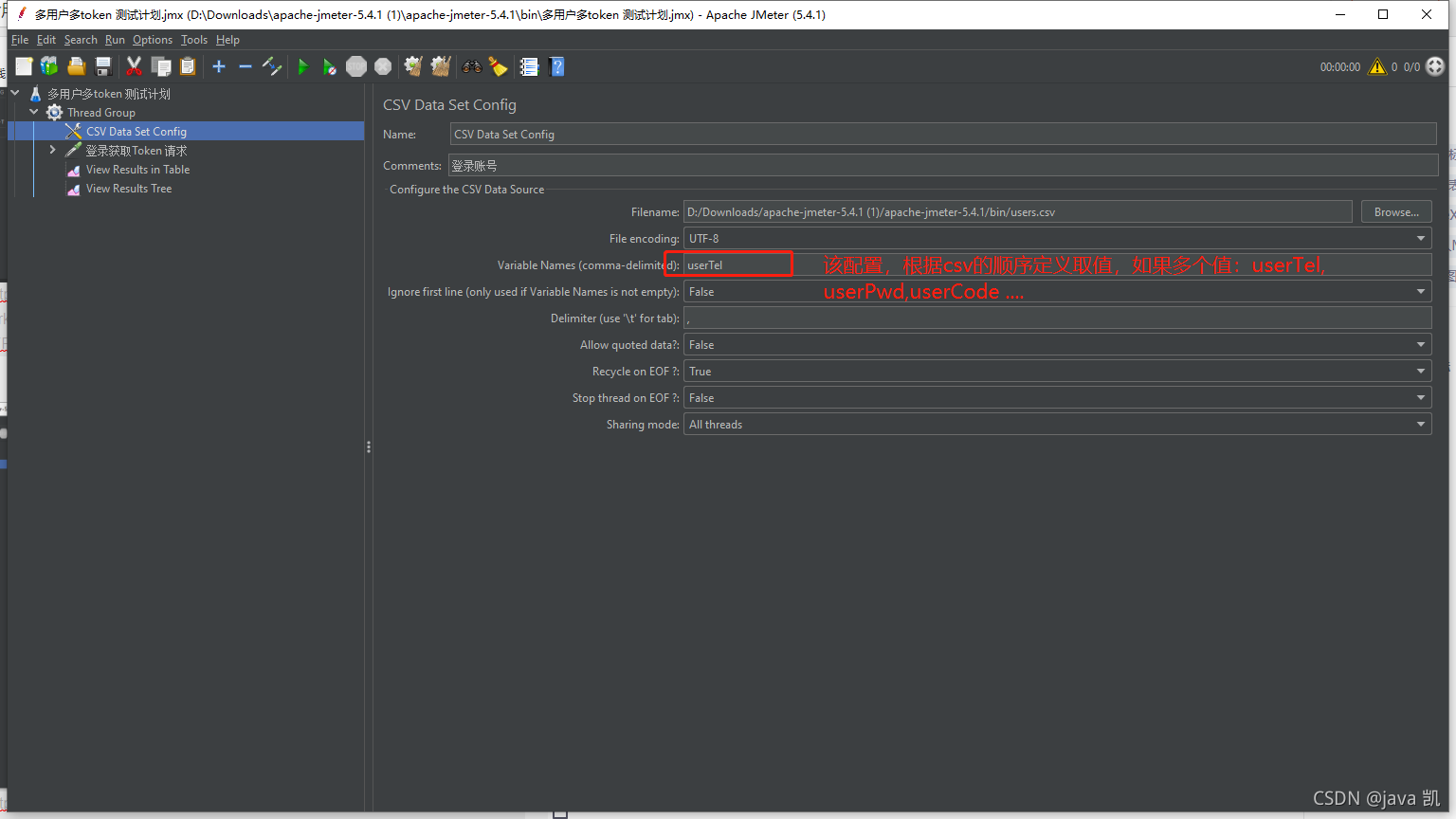The height and width of the screenshot is (819, 1456).
Task: Open the Tools menu
Action: [194, 40]
